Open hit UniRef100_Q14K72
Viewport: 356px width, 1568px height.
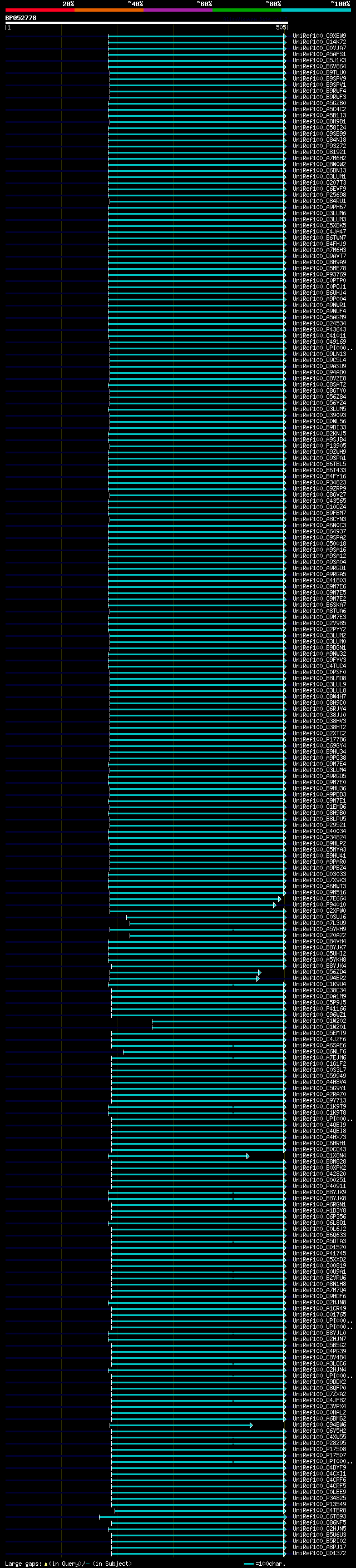(x=319, y=42)
